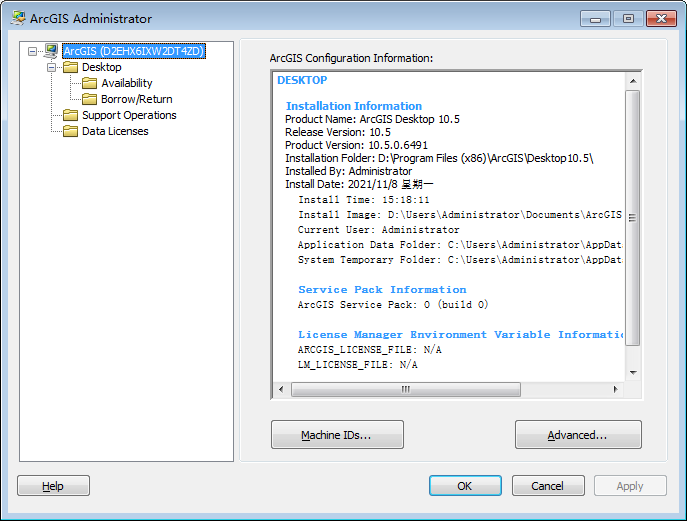Confirm with the OK button
Screen dimensions: 687x521
click(465, 486)
